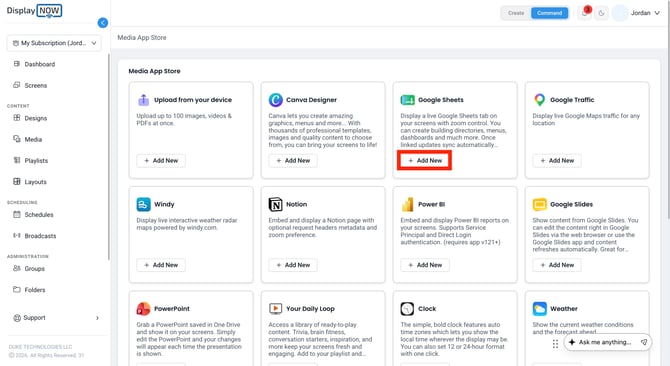Click the Upload from your device icon
Screen dimensions: 670x366
(144, 100)
